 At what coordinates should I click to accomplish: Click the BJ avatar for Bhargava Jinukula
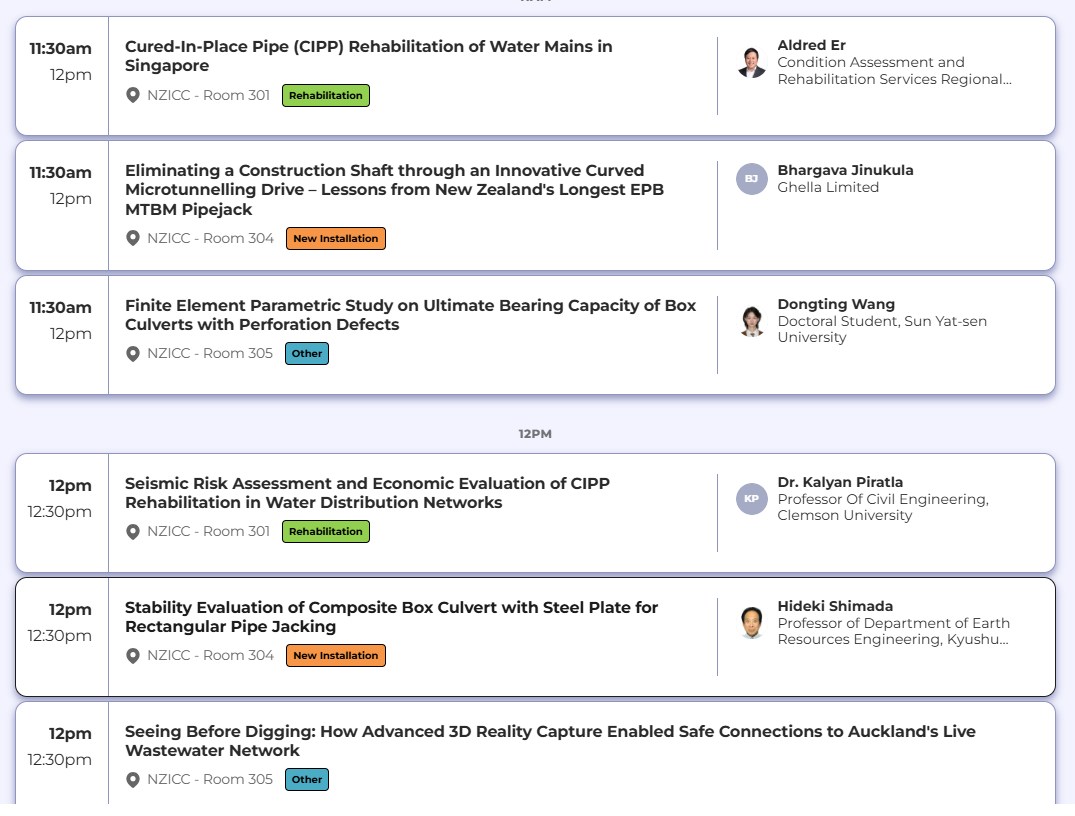click(x=752, y=179)
